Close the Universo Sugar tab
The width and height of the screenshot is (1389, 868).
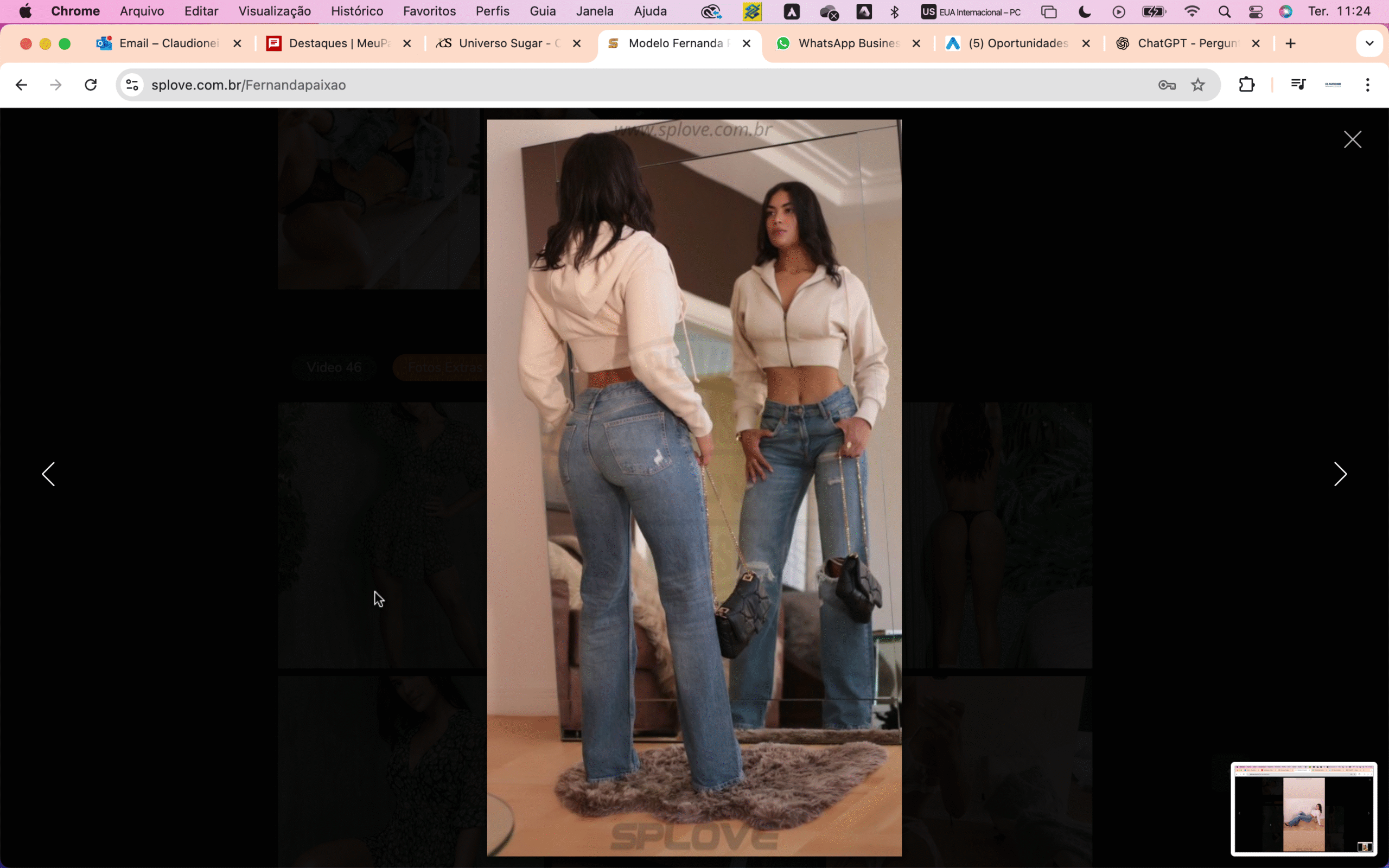click(577, 43)
